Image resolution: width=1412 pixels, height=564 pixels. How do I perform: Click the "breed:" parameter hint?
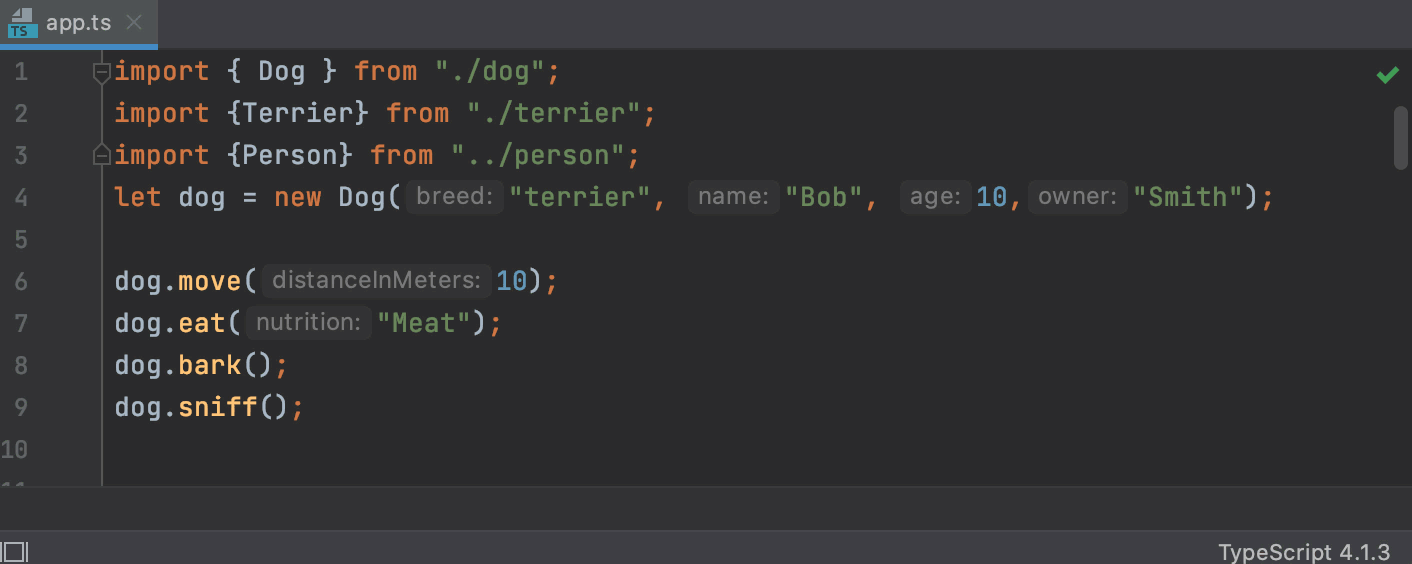[x=456, y=197]
